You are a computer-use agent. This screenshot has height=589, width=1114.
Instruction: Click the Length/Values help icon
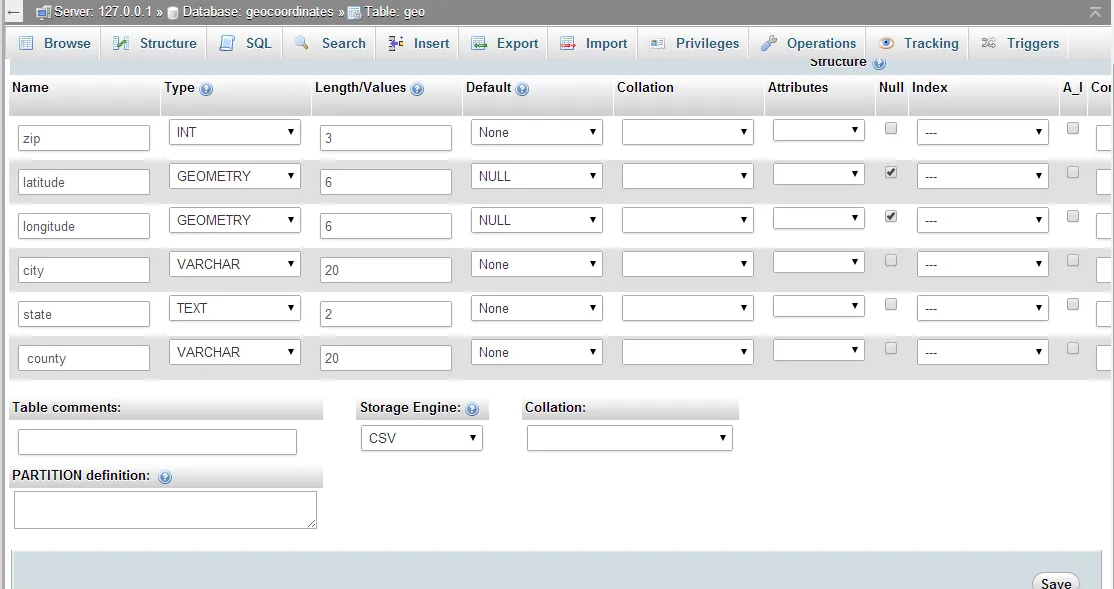(x=417, y=89)
